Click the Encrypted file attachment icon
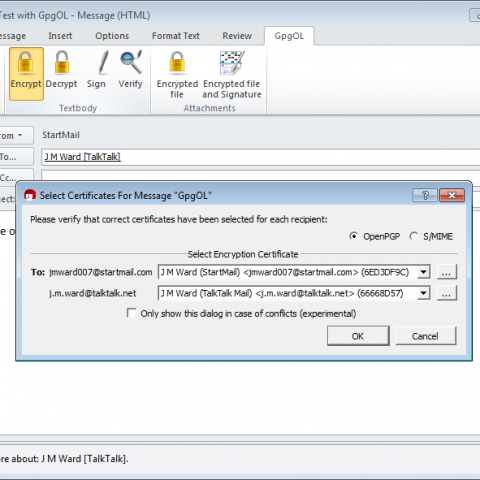This screenshot has width=480, height=480. 177,62
